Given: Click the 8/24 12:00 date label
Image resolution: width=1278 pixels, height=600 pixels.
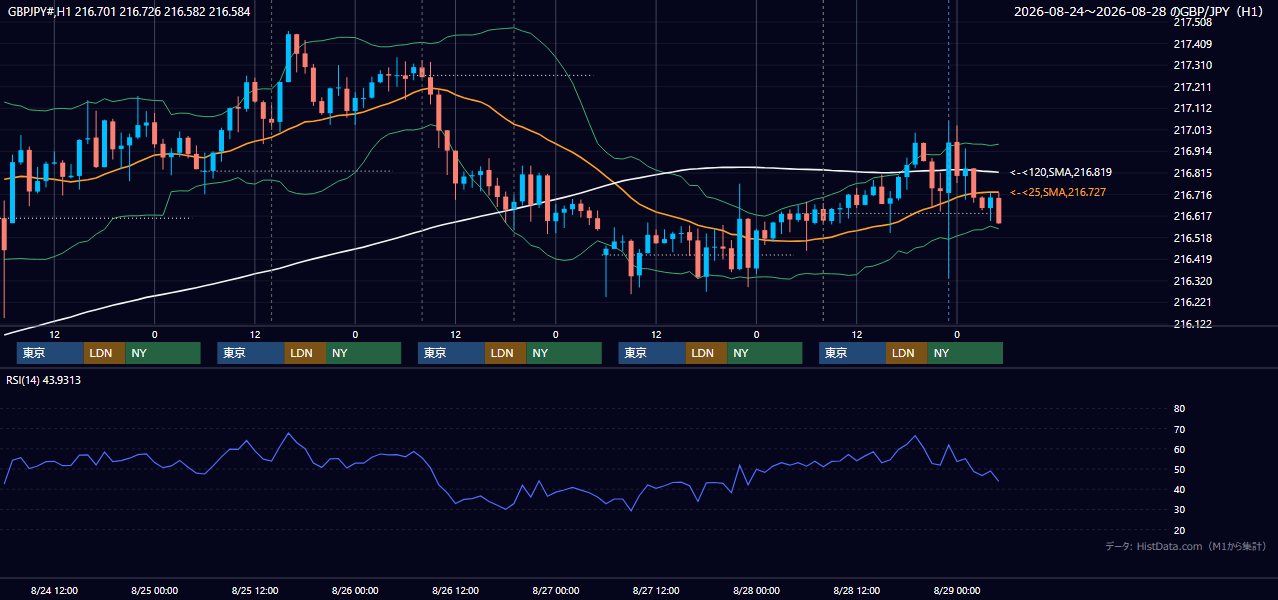Looking at the screenshot, I should 54,590.
